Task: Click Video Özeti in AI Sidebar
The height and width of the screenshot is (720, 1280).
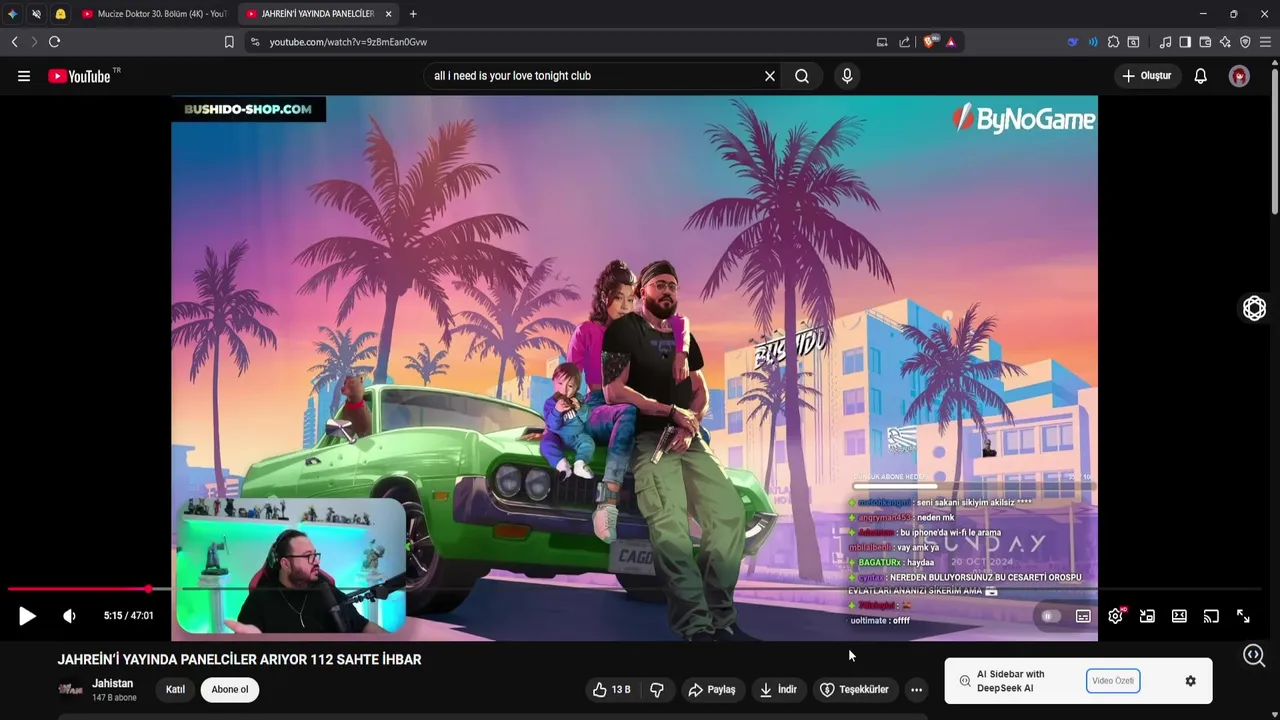Action: 1113,681
